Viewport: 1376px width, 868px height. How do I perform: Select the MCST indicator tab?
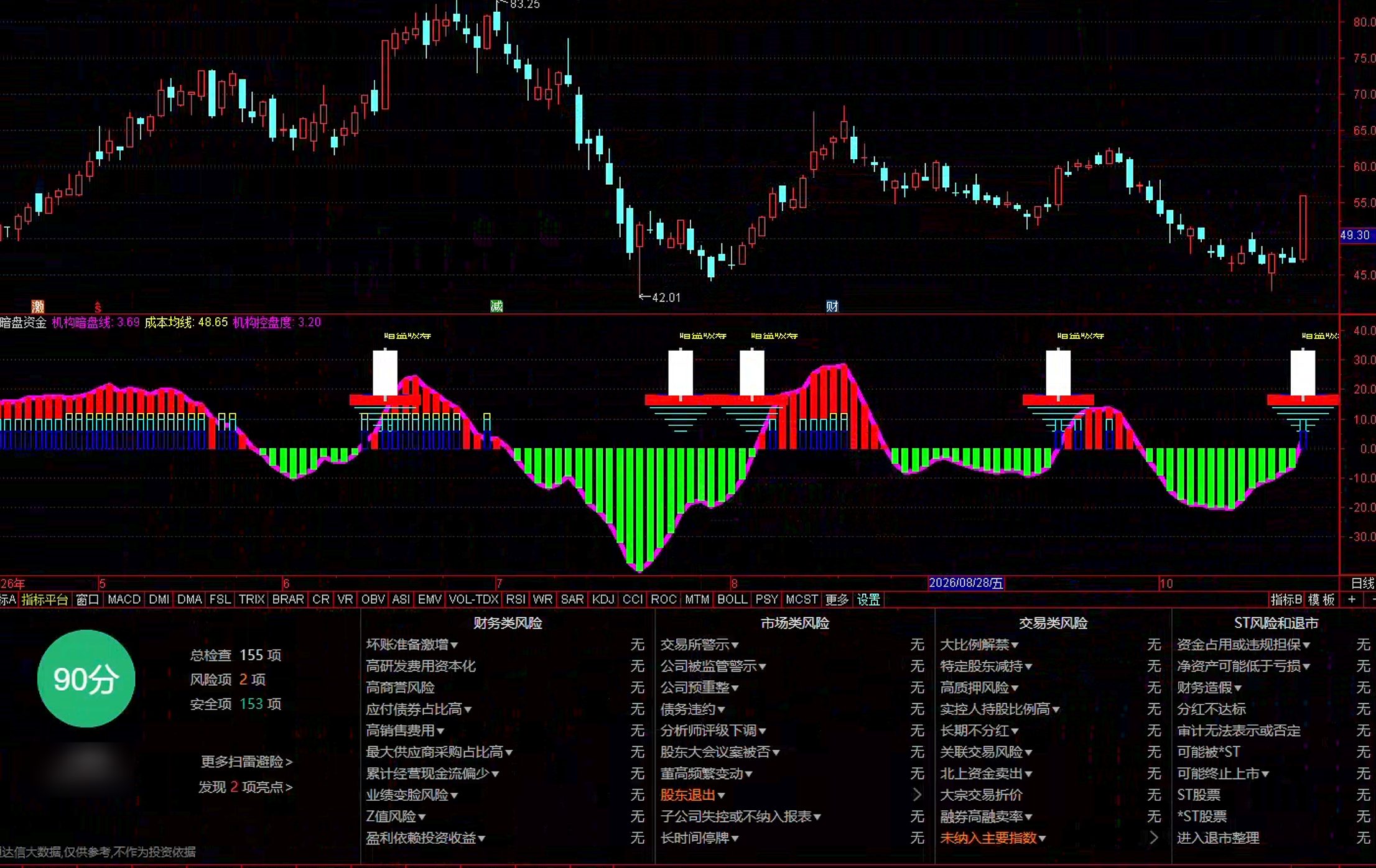801,599
